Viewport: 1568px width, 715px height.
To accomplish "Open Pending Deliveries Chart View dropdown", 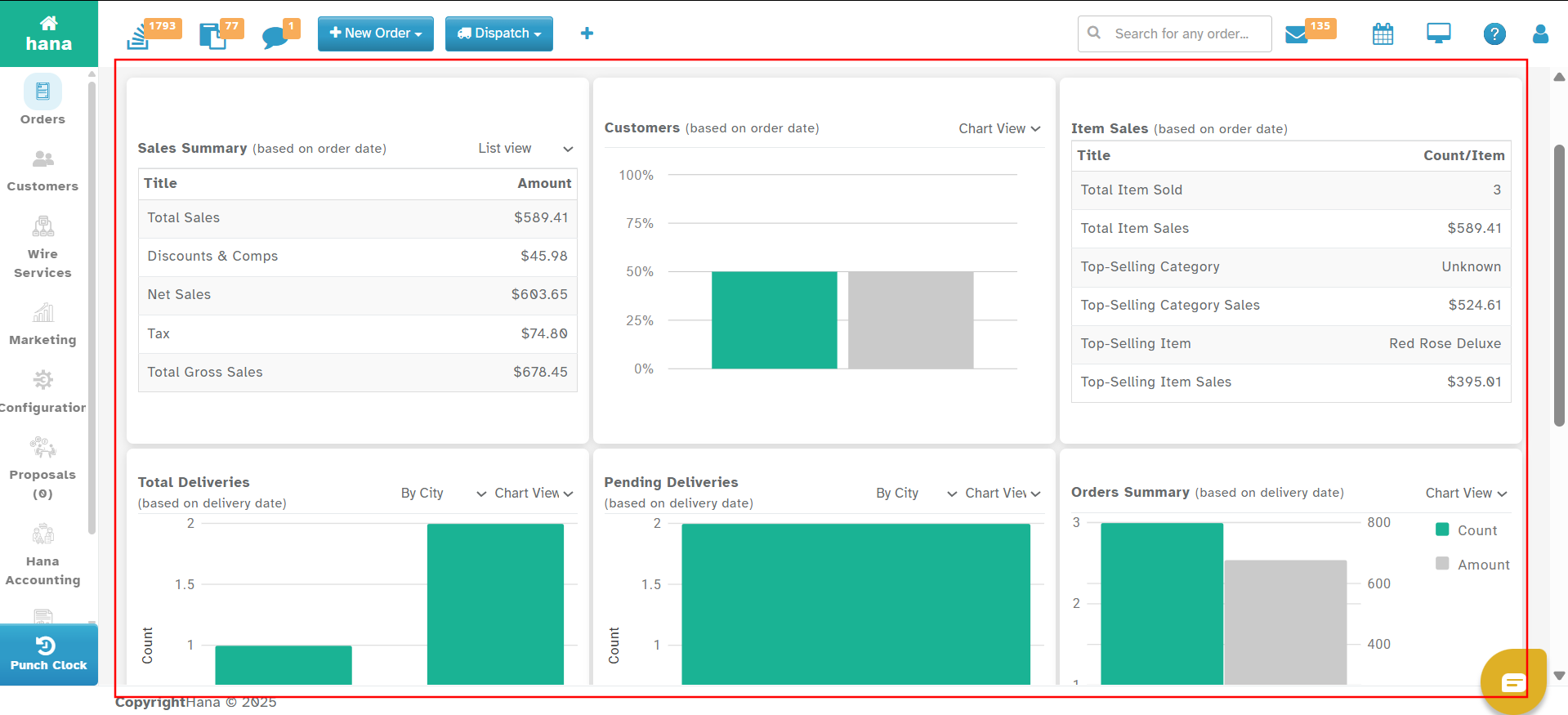I will point(1003,494).
